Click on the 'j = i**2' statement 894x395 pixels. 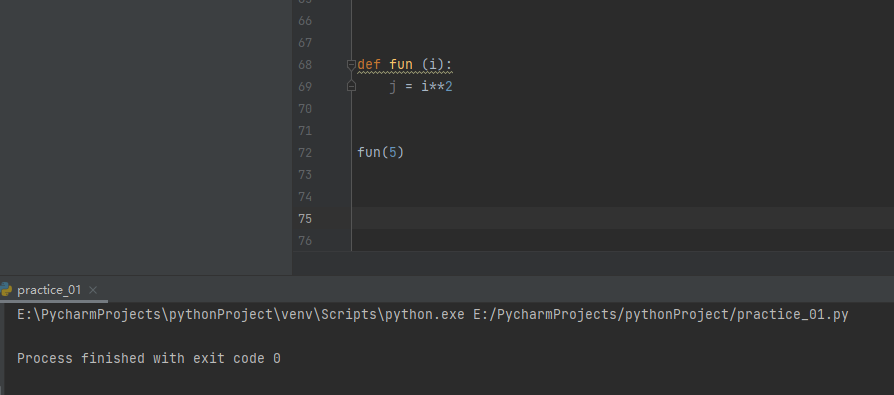tap(421, 87)
